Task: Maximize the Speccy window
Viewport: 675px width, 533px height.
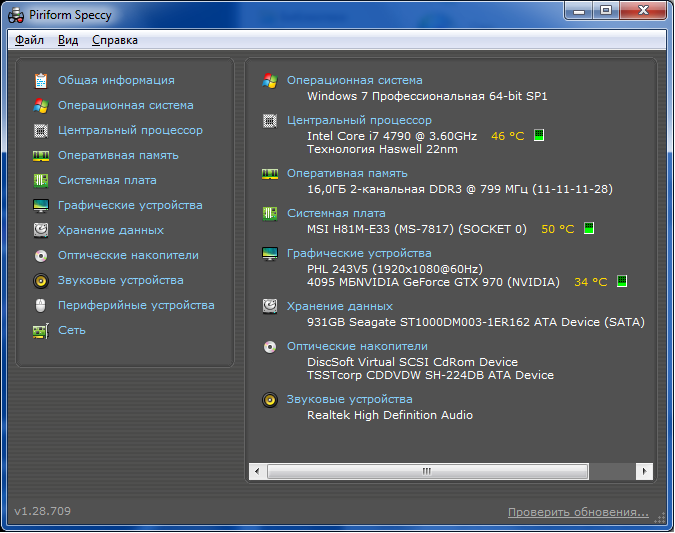Action: [606, 10]
